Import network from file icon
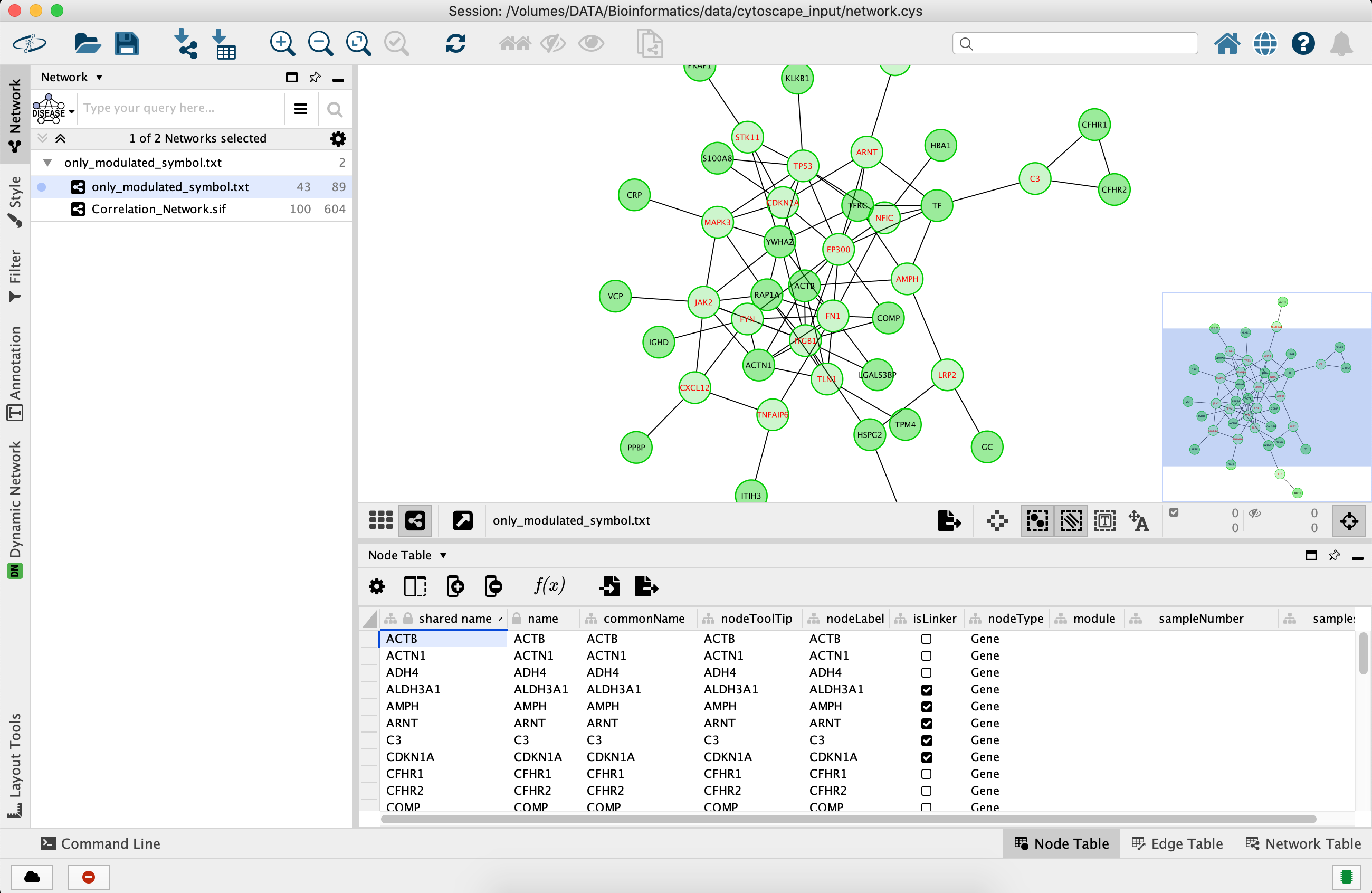This screenshot has height=893, width=1372. pos(185,44)
